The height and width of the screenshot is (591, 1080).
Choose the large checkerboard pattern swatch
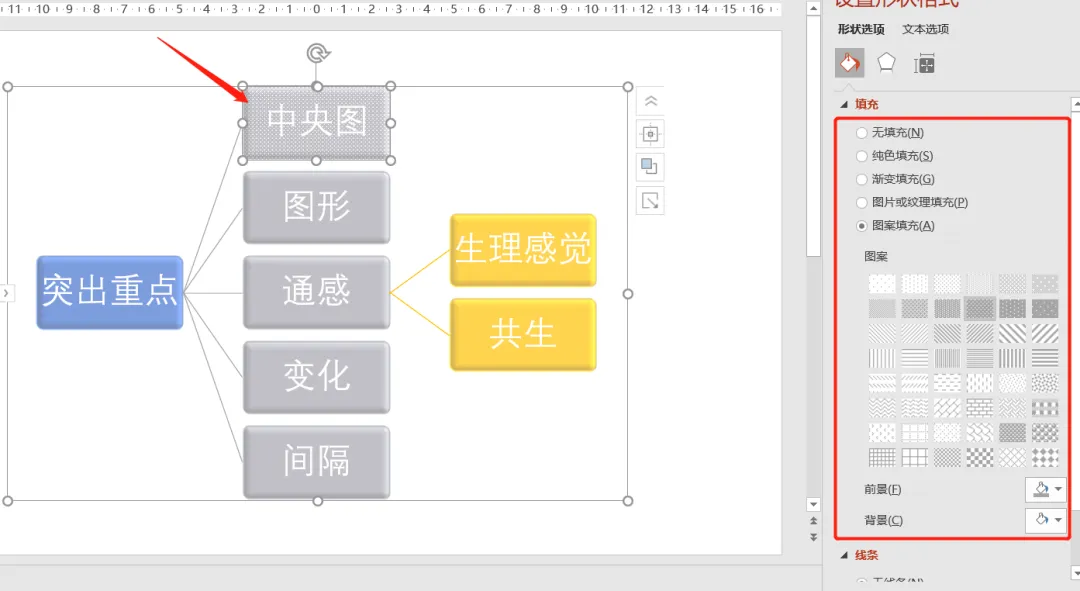tap(979, 457)
